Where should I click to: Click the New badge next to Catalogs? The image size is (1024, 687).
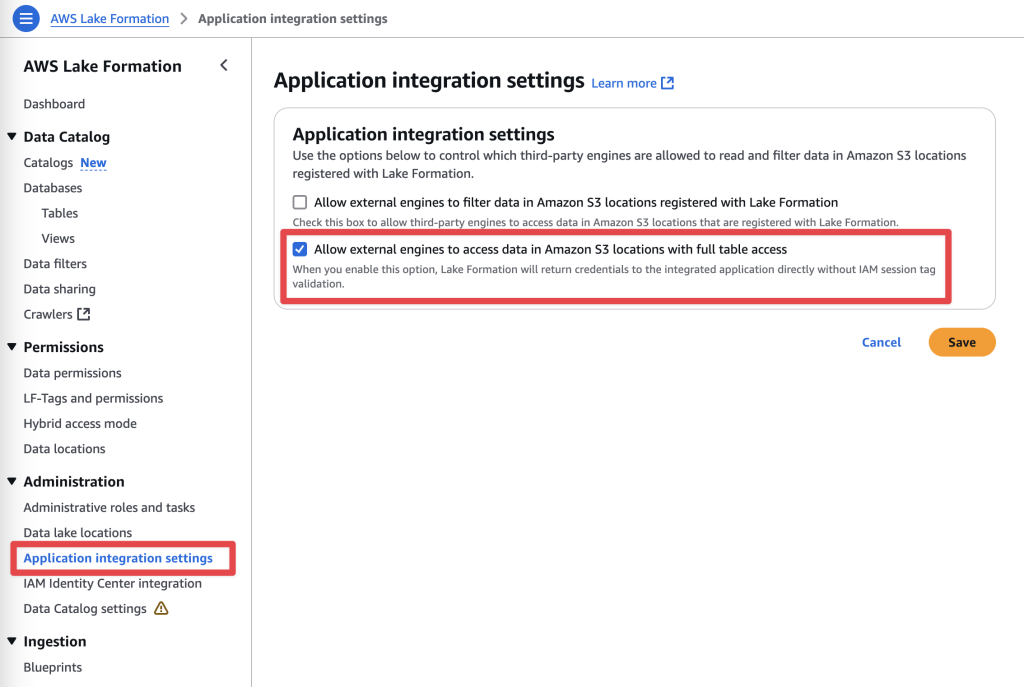click(93, 163)
